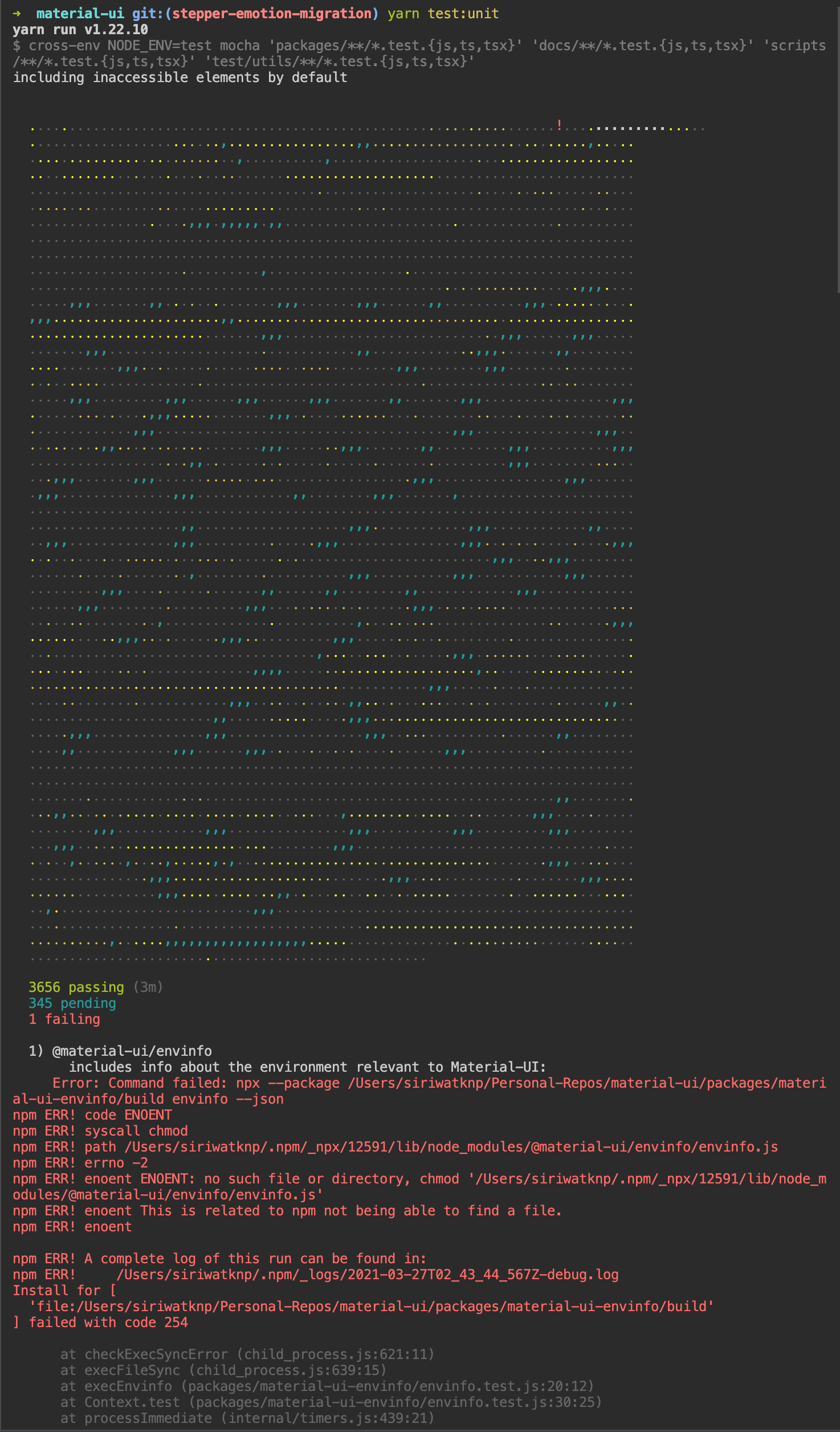Click 'This is related to npm not being able' line

287,1211
